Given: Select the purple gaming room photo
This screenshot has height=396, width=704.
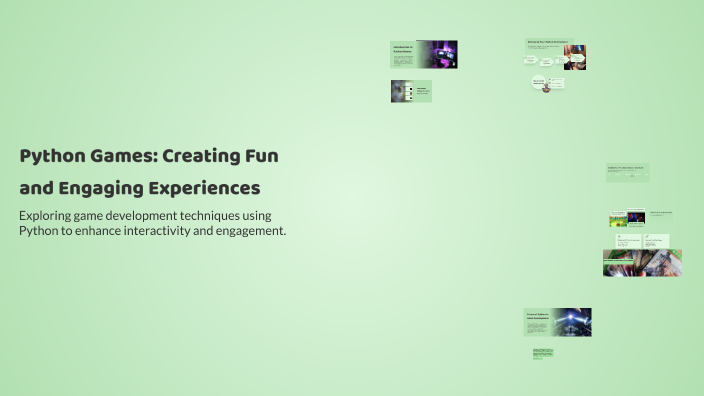Looking at the screenshot, I should [437, 54].
